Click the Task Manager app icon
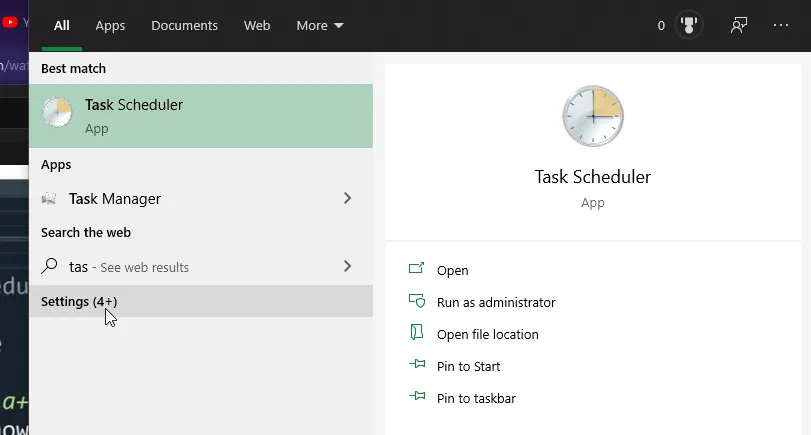 pyautogui.click(x=49, y=198)
